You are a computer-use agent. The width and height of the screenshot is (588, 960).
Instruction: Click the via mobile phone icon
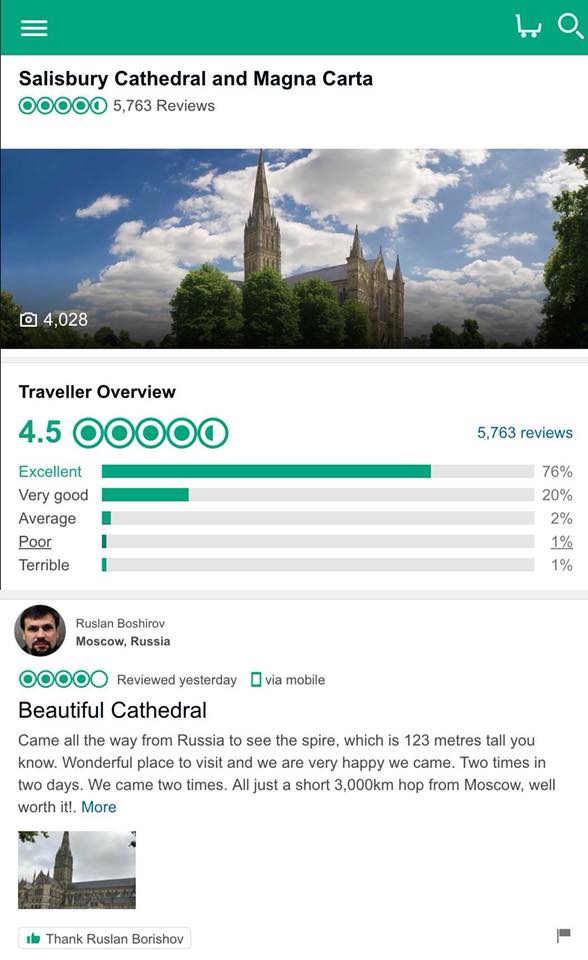256,680
